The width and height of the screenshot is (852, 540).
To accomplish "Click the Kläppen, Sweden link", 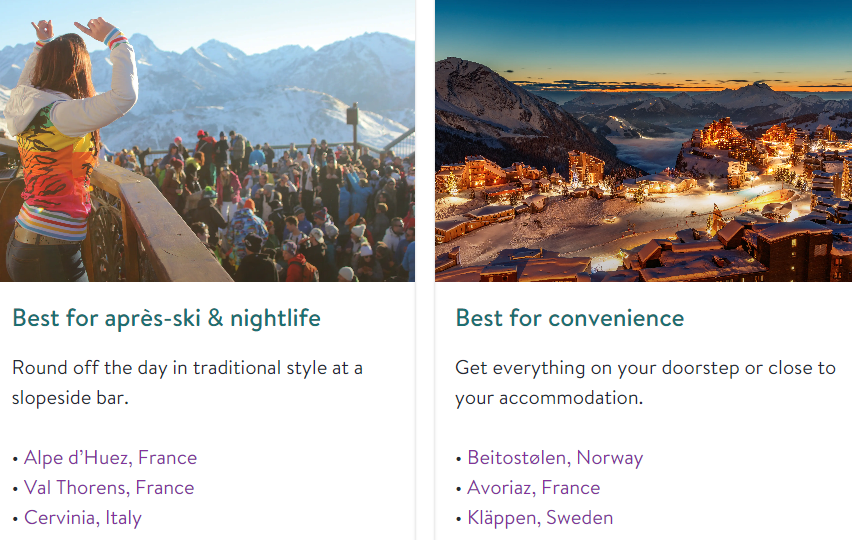I will [540, 518].
